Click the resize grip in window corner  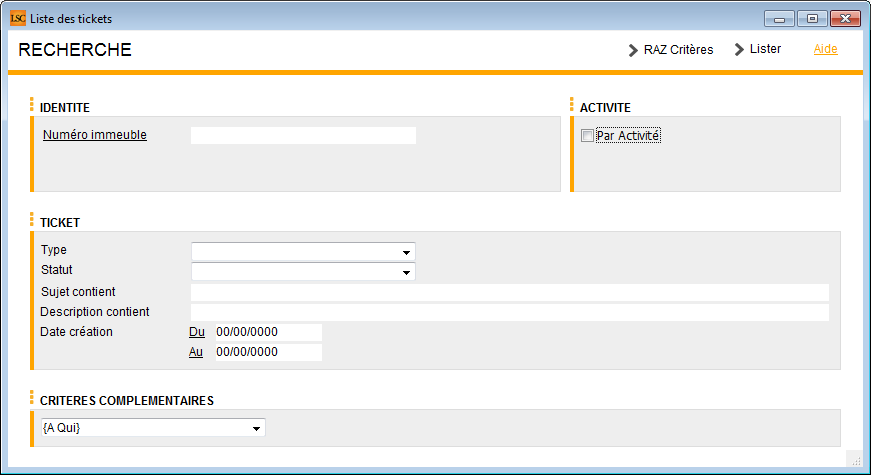[x=856, y=461]
